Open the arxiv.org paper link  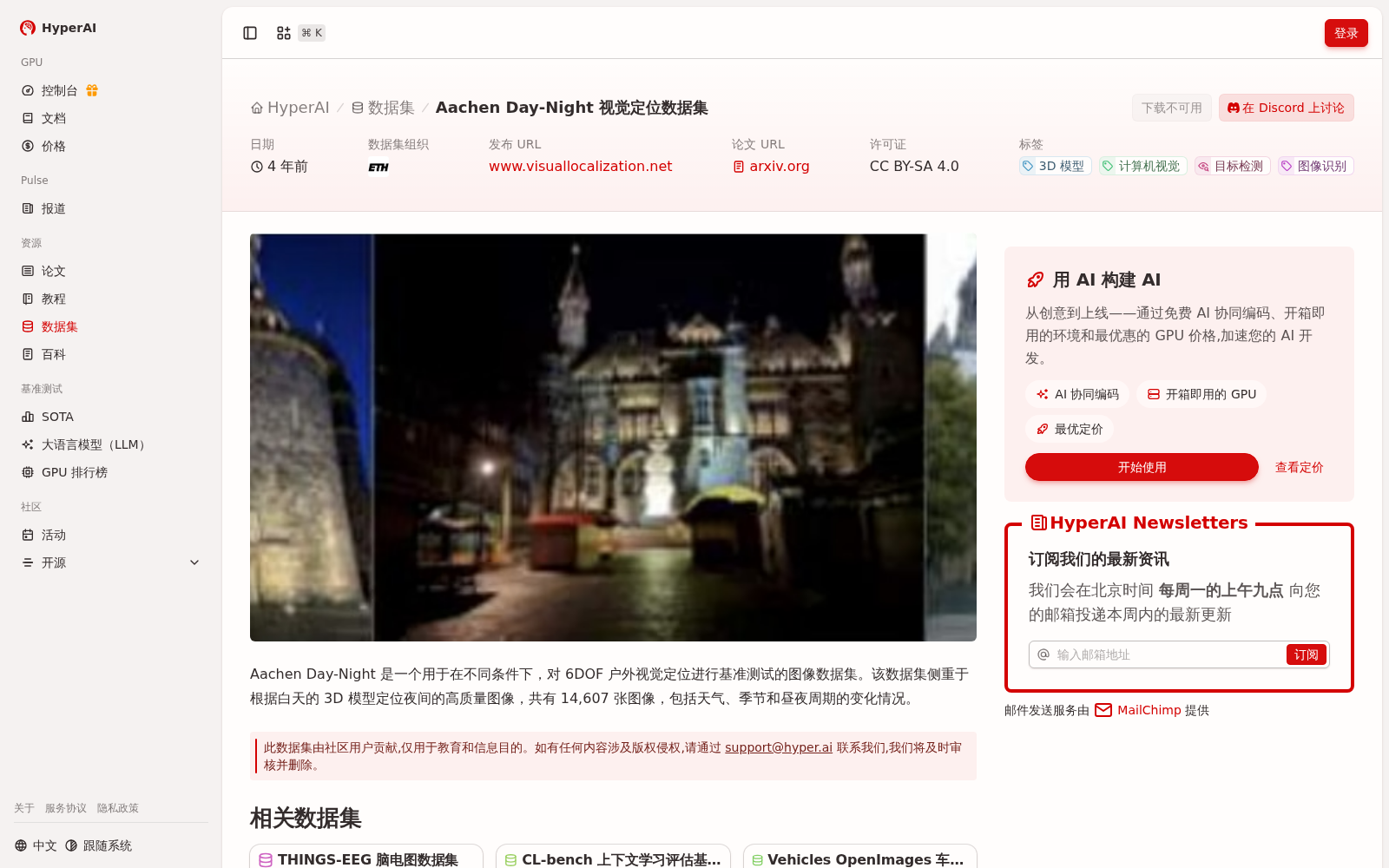point(771,166)
